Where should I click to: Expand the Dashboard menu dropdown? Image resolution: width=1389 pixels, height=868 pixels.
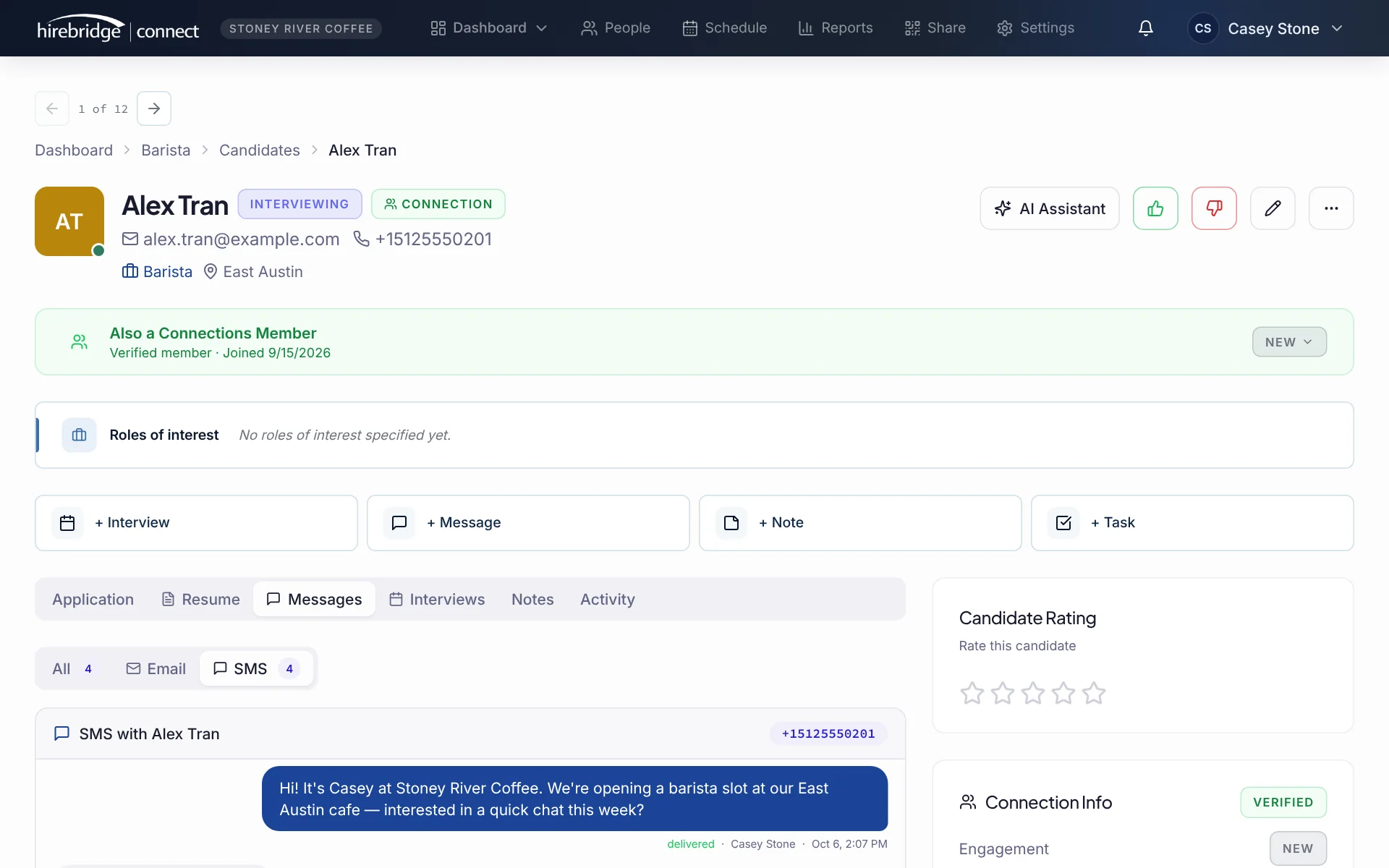coord(489,28)
